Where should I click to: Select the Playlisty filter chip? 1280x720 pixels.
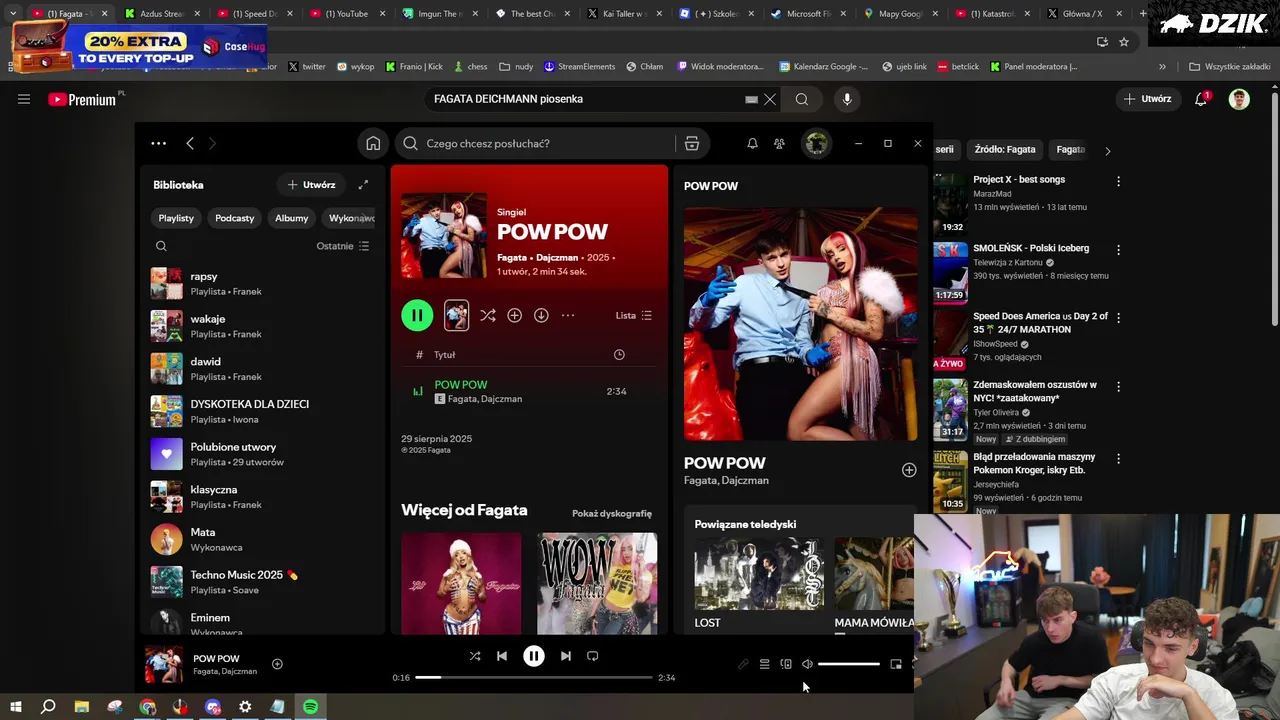(176, 218)
